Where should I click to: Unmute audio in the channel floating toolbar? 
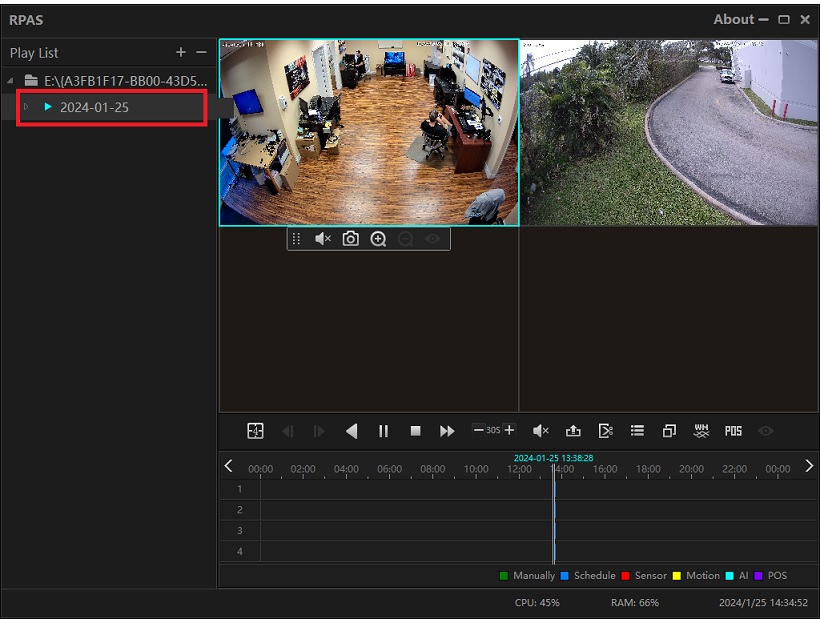tap(323, 239)
